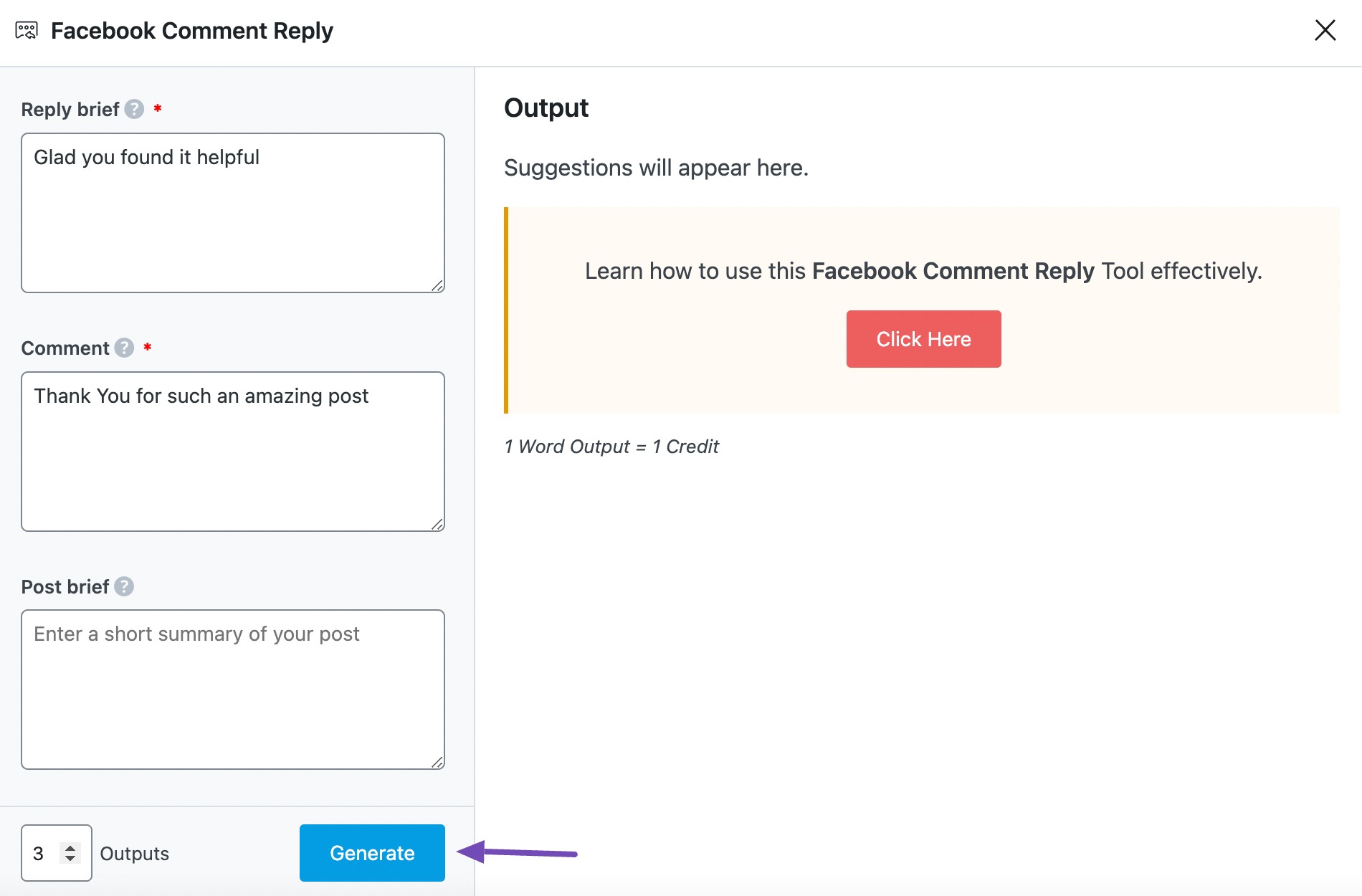Screen dimensions: 1362x896
Task: Click the Post brief summary field
Action: (x=232, y=688)
